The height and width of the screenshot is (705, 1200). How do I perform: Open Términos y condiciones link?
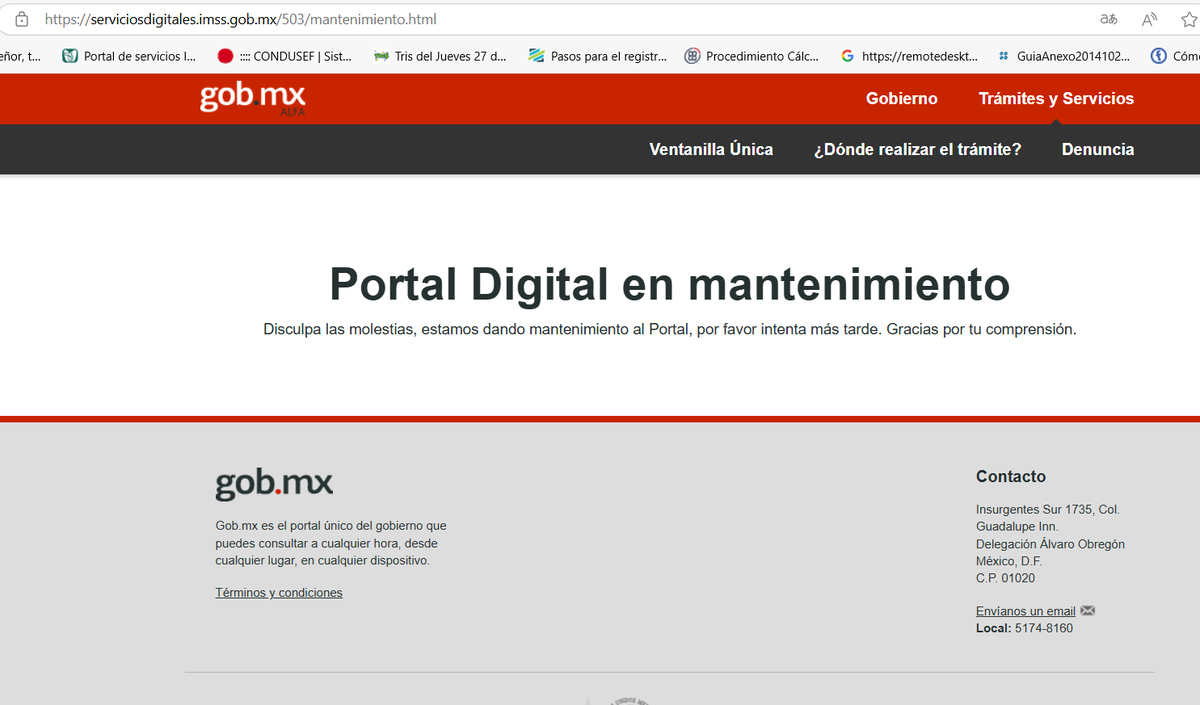279,593
